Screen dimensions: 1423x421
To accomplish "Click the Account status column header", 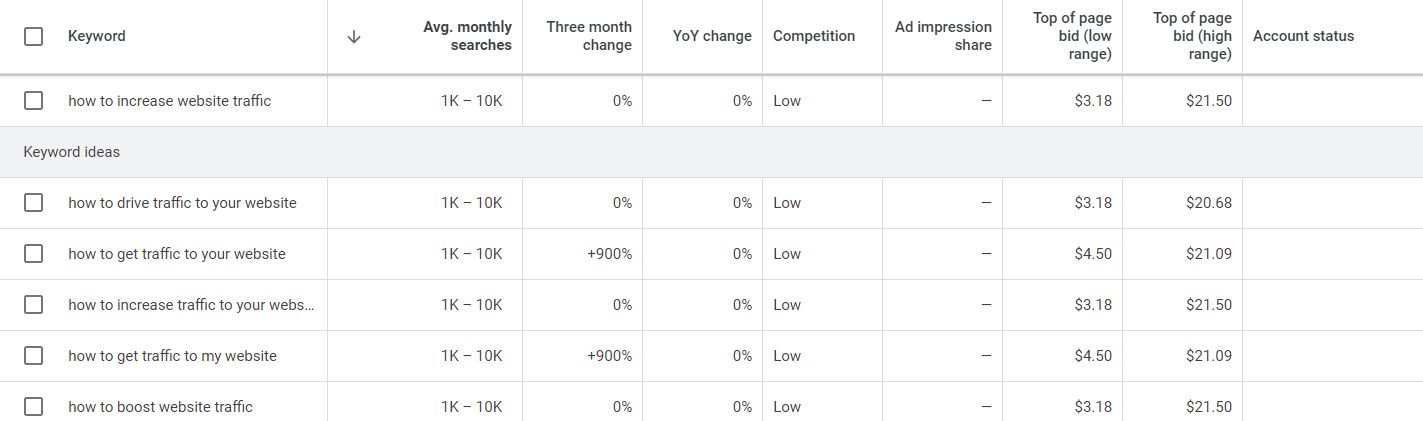I will (1303, 36).
